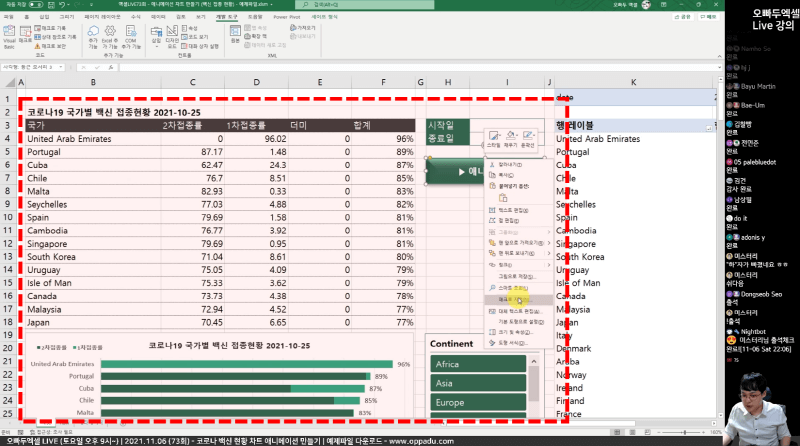
Task: Select Europe in Continent slicer
Action: point(478,402)
